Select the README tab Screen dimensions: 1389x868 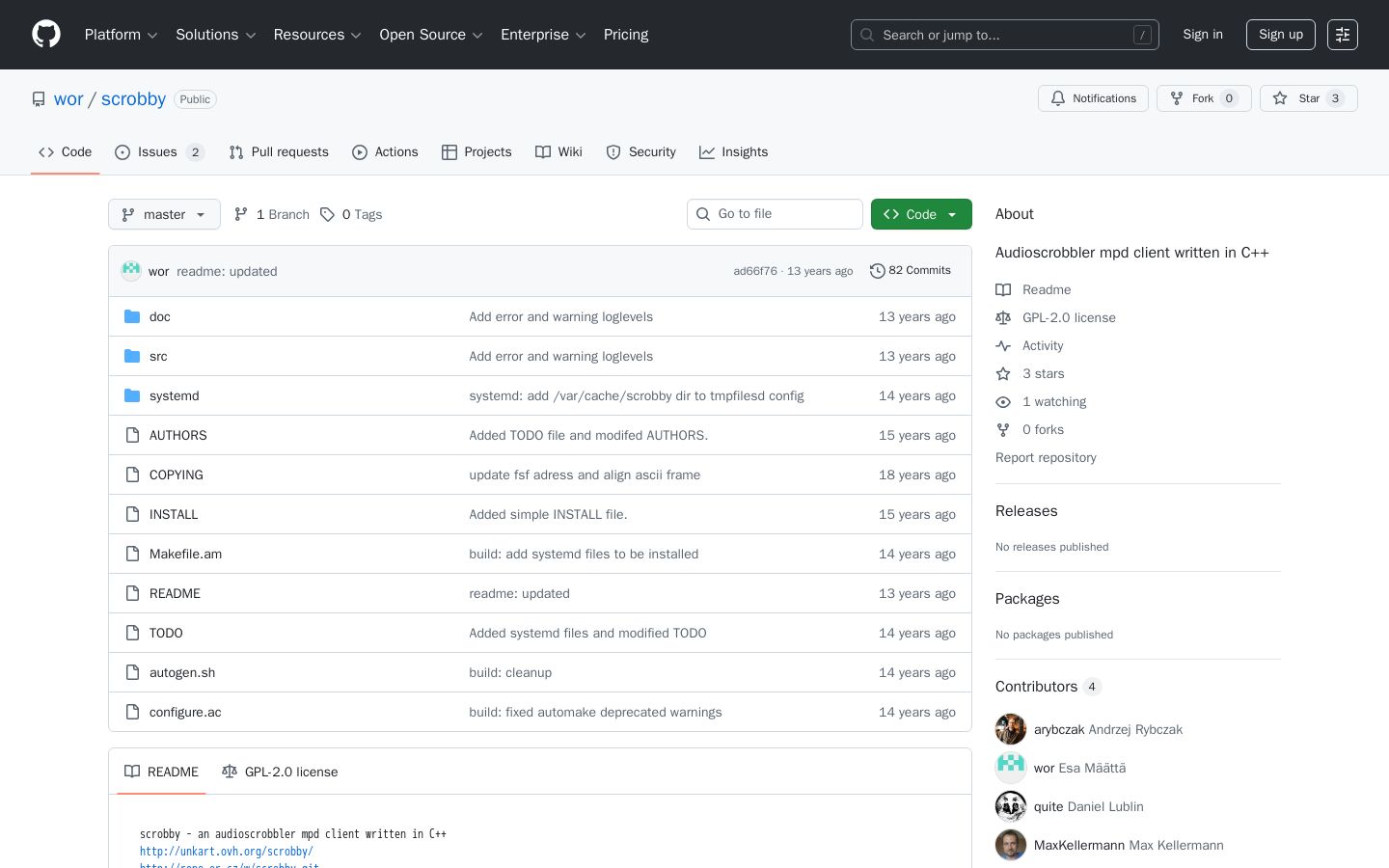[x=161, y=772]
